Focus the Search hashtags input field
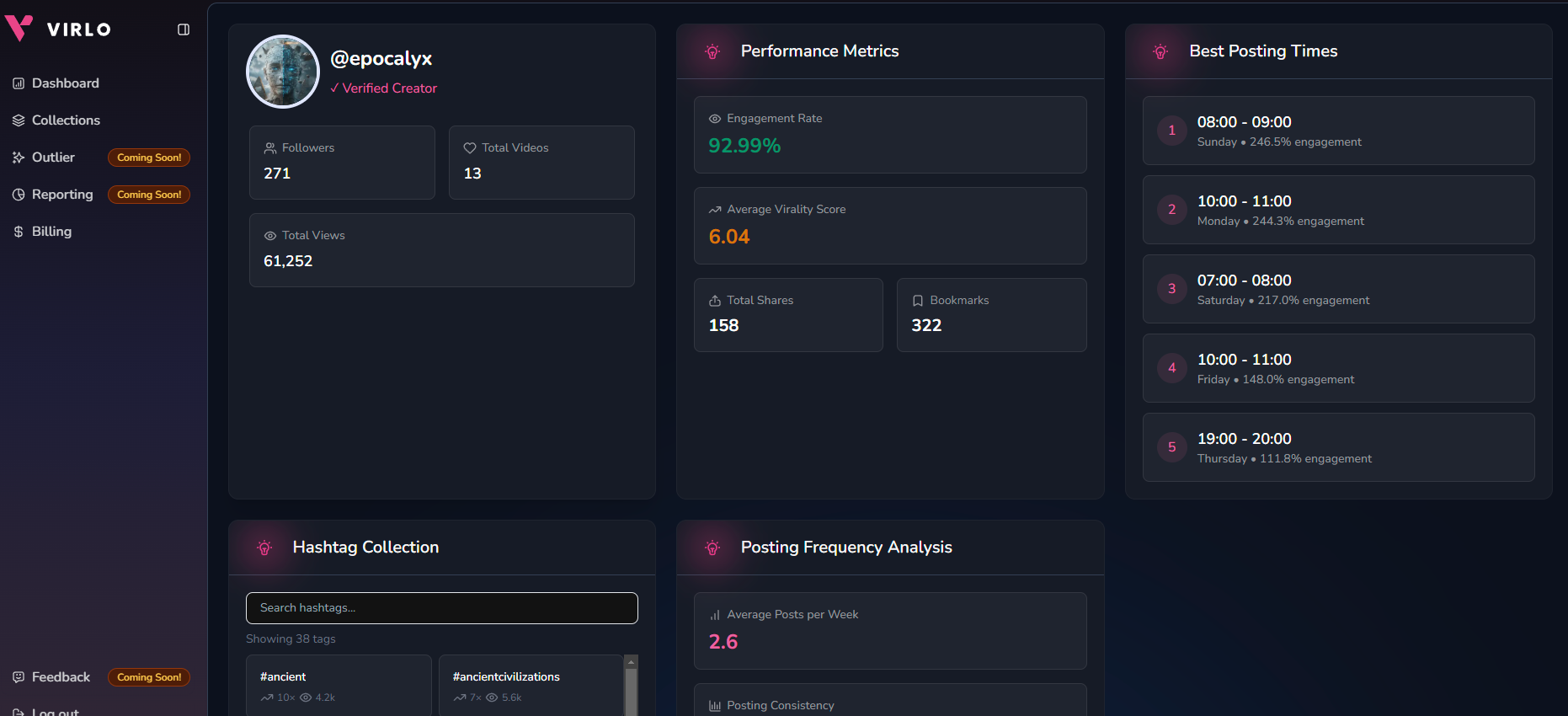The height and width of the screenshot is (716, 1568). (x=442, y=608)
